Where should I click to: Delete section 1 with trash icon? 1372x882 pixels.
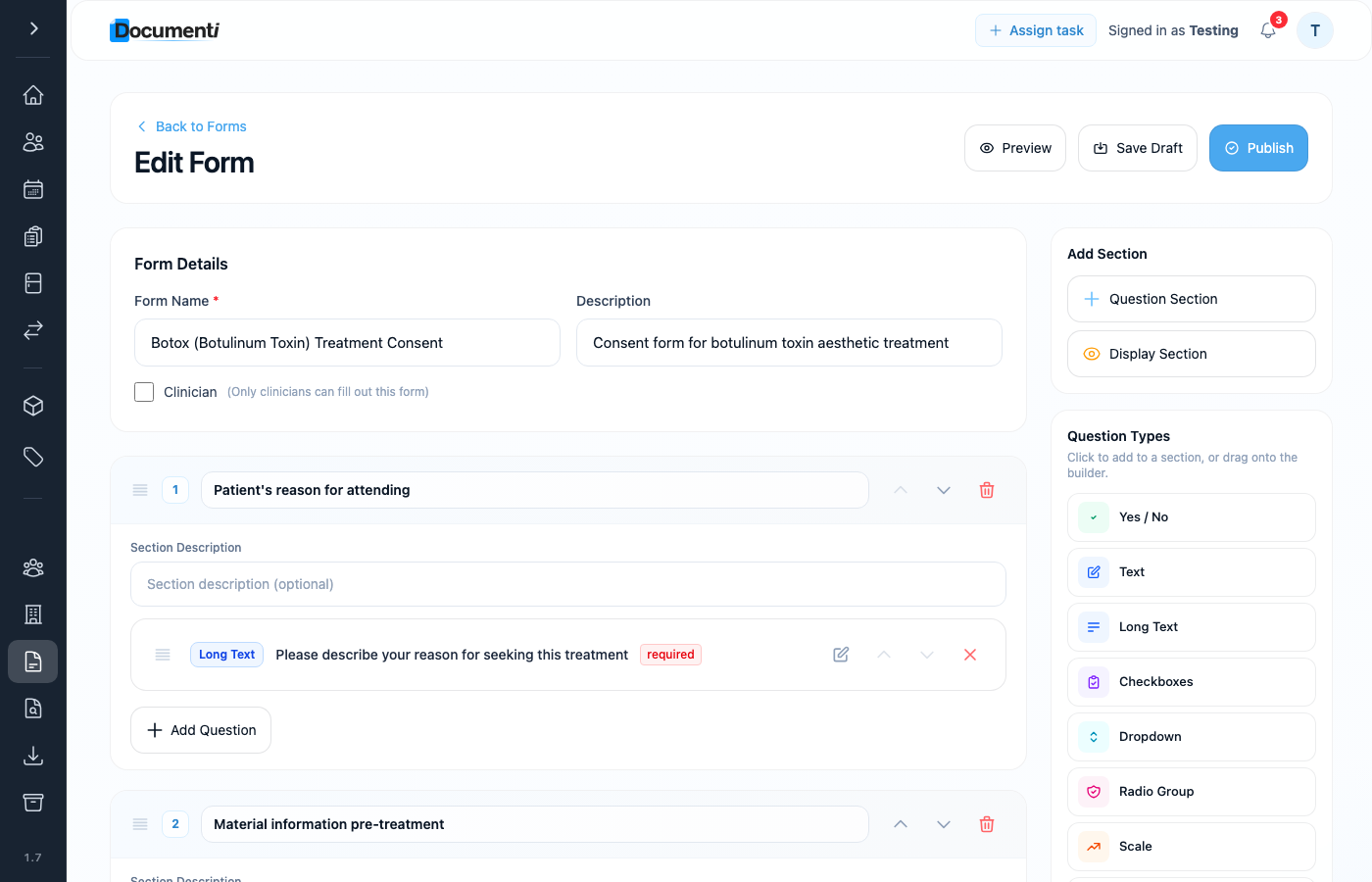tap(987, 490)
